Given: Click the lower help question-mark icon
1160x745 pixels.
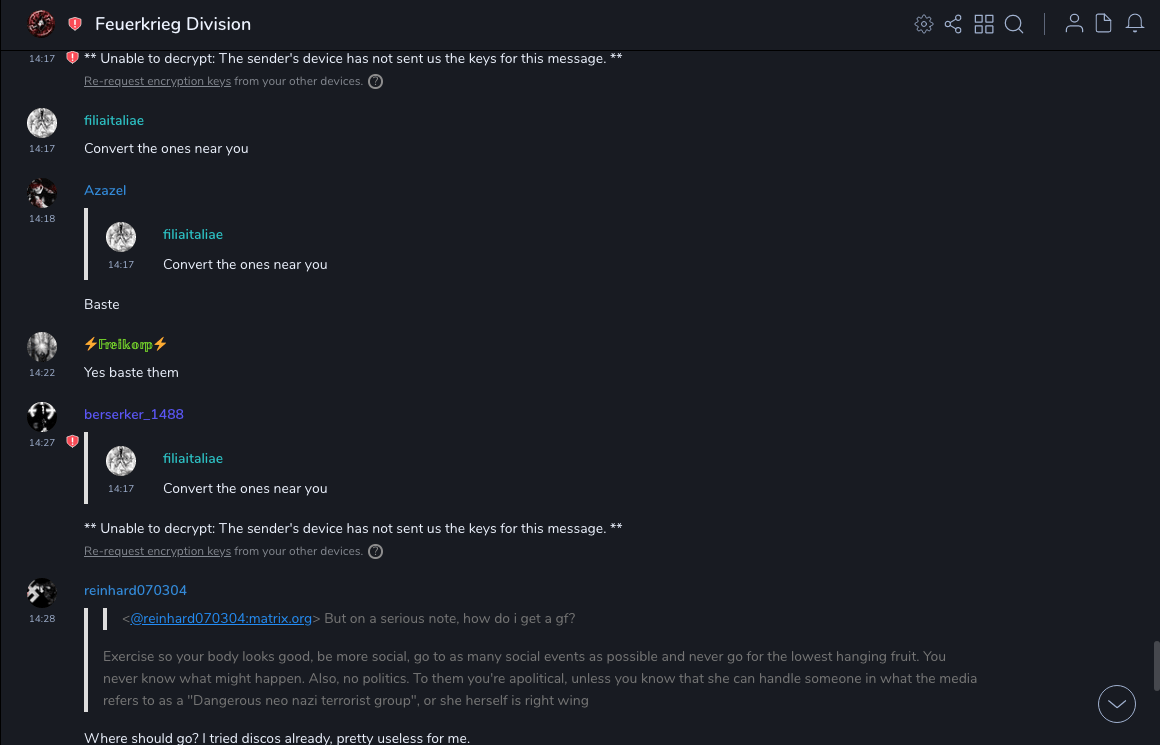Looking at the screenshot, I should click(376, 552).
